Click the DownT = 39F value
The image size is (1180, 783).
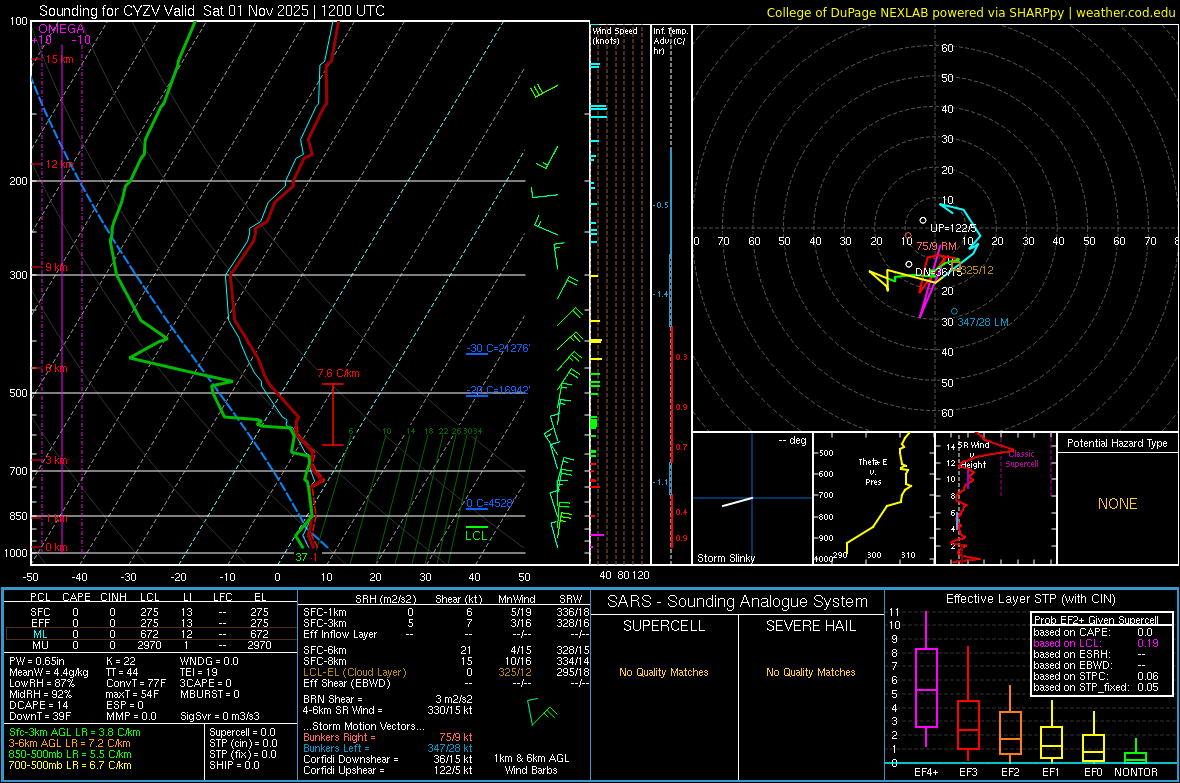click(40, 717)
